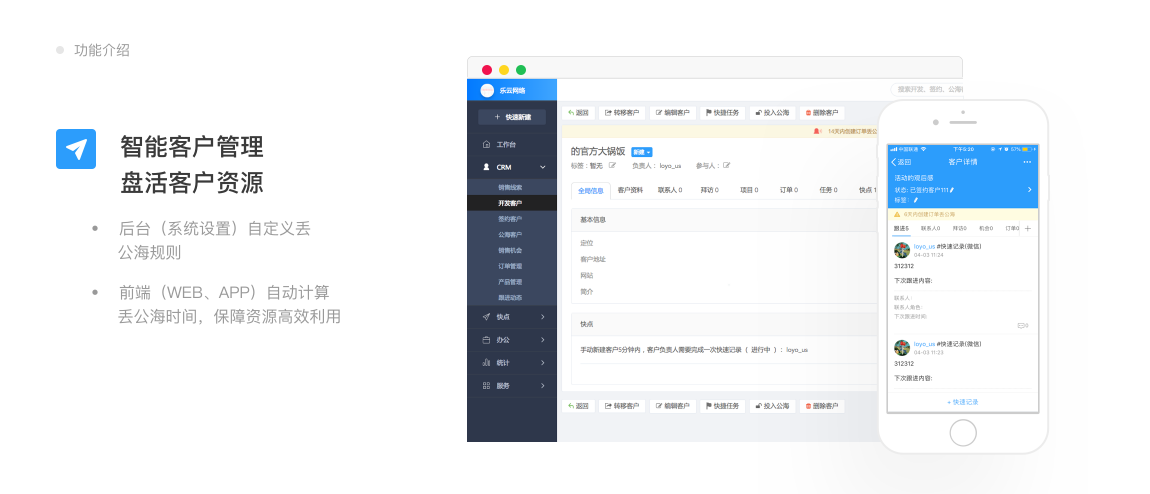Screen dimensions: 1150x494
Task: Click the bottom 转移客户 transfer button
Action: 622,405
